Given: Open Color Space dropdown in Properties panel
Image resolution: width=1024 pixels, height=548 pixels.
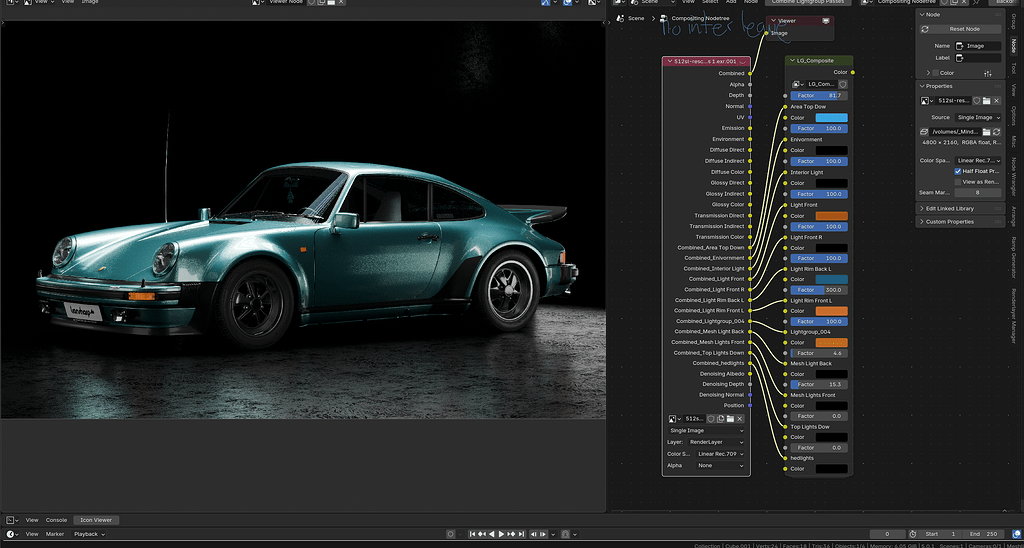Looking at the screenshot, I should [978, 161].
